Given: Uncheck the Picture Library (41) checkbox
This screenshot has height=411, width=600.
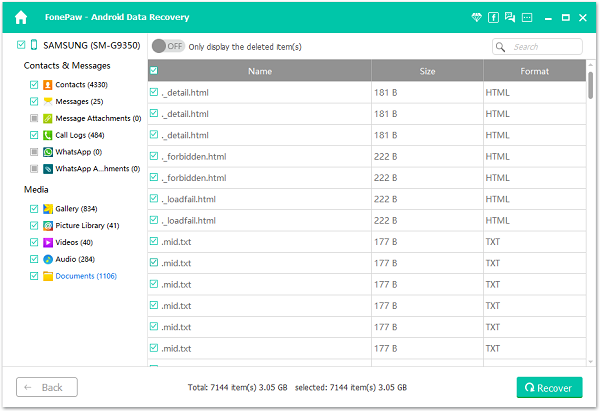Looking at the screenshot, I should click(x=34, y=225).
